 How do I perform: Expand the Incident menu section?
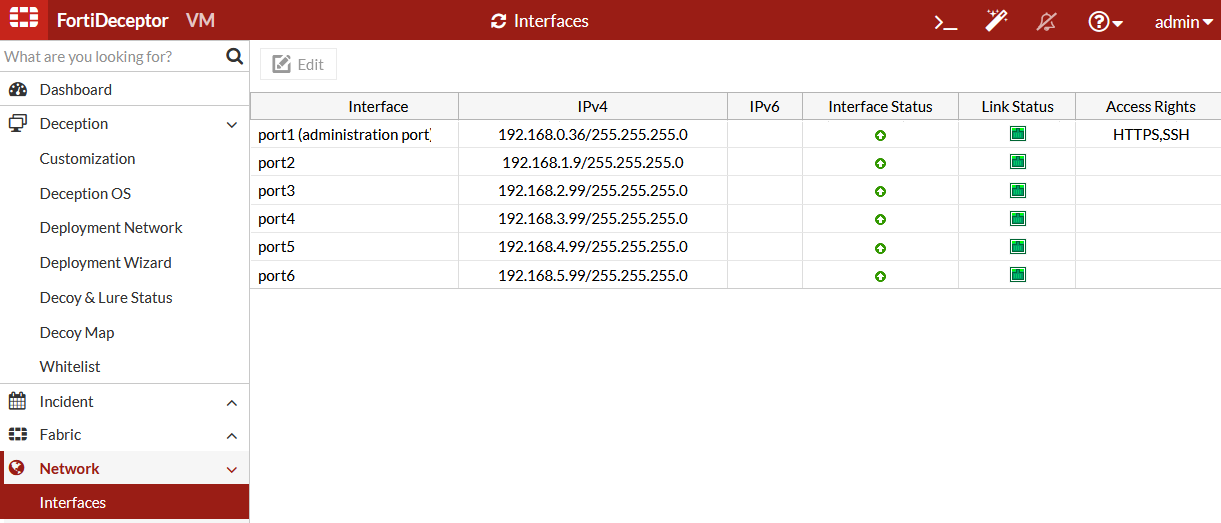[x=232, y=403]
